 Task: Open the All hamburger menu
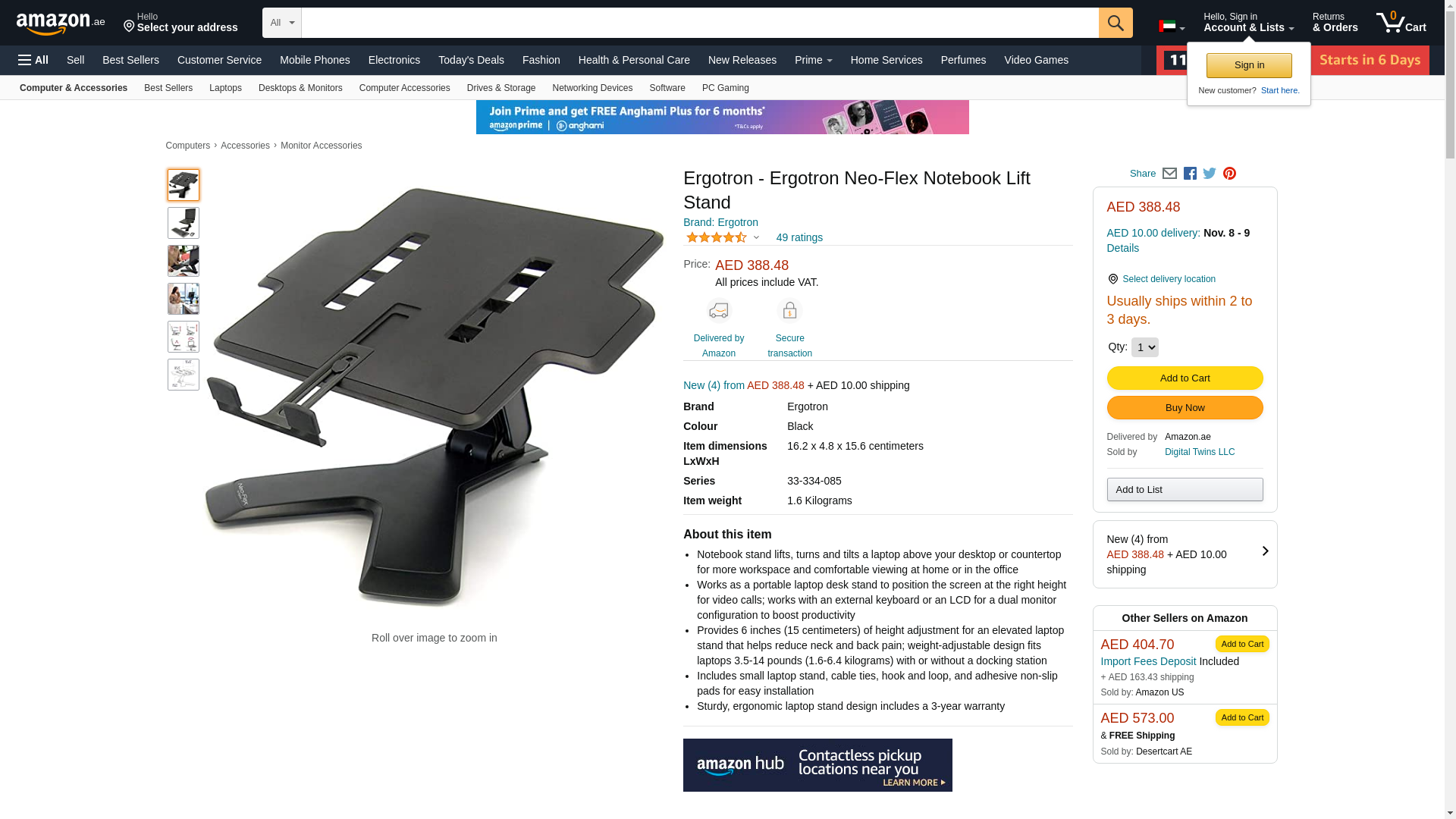(x=33, y=60)
